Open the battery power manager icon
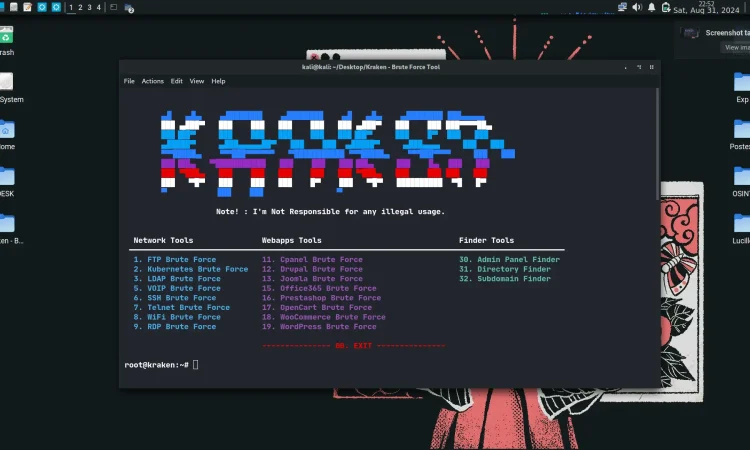Image resolution: width=750 pixels, height=450 pixels. click(x=666, y=7)
